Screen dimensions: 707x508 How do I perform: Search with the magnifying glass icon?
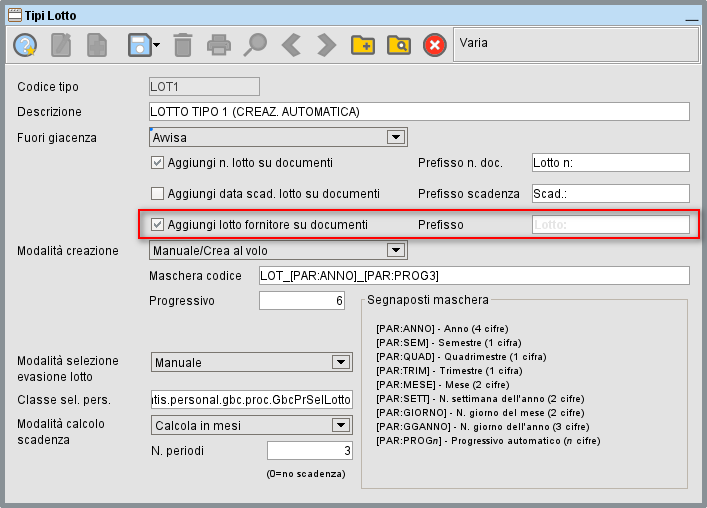pyautogui.click(x=255, y=45)
